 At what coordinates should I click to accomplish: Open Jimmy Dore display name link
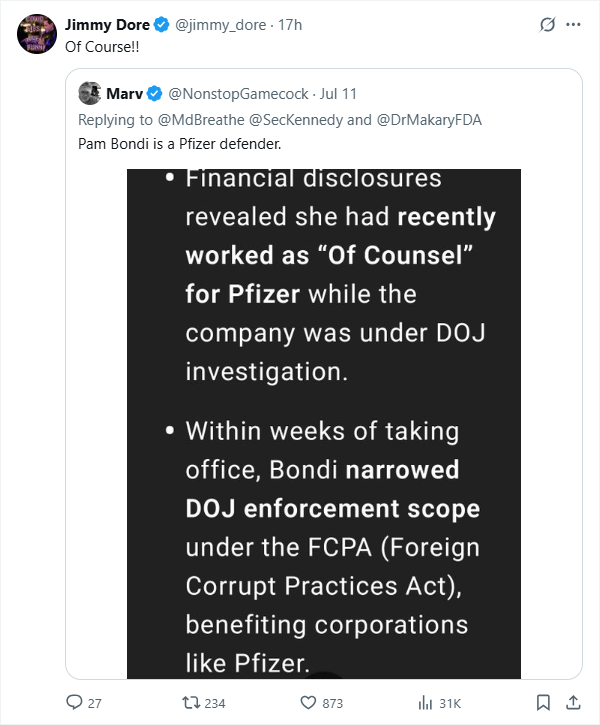pos(107,25)
